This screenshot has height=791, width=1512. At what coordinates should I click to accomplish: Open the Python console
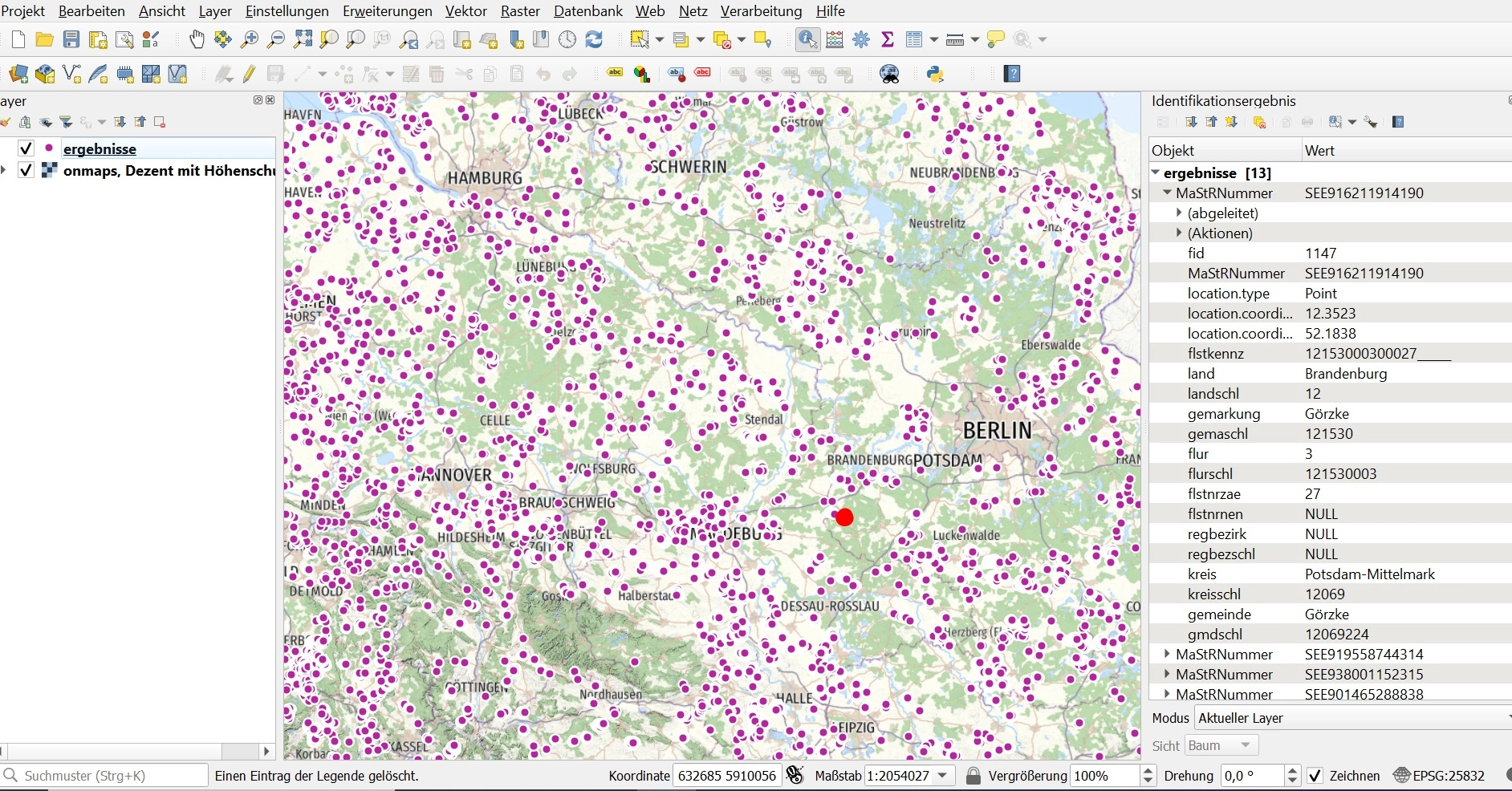(935, 74)
